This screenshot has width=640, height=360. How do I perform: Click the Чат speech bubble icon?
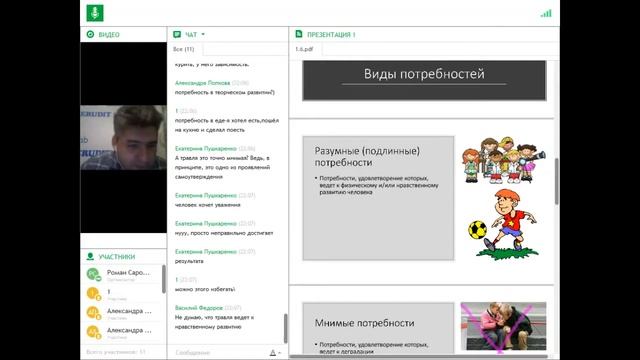point(177,34)
